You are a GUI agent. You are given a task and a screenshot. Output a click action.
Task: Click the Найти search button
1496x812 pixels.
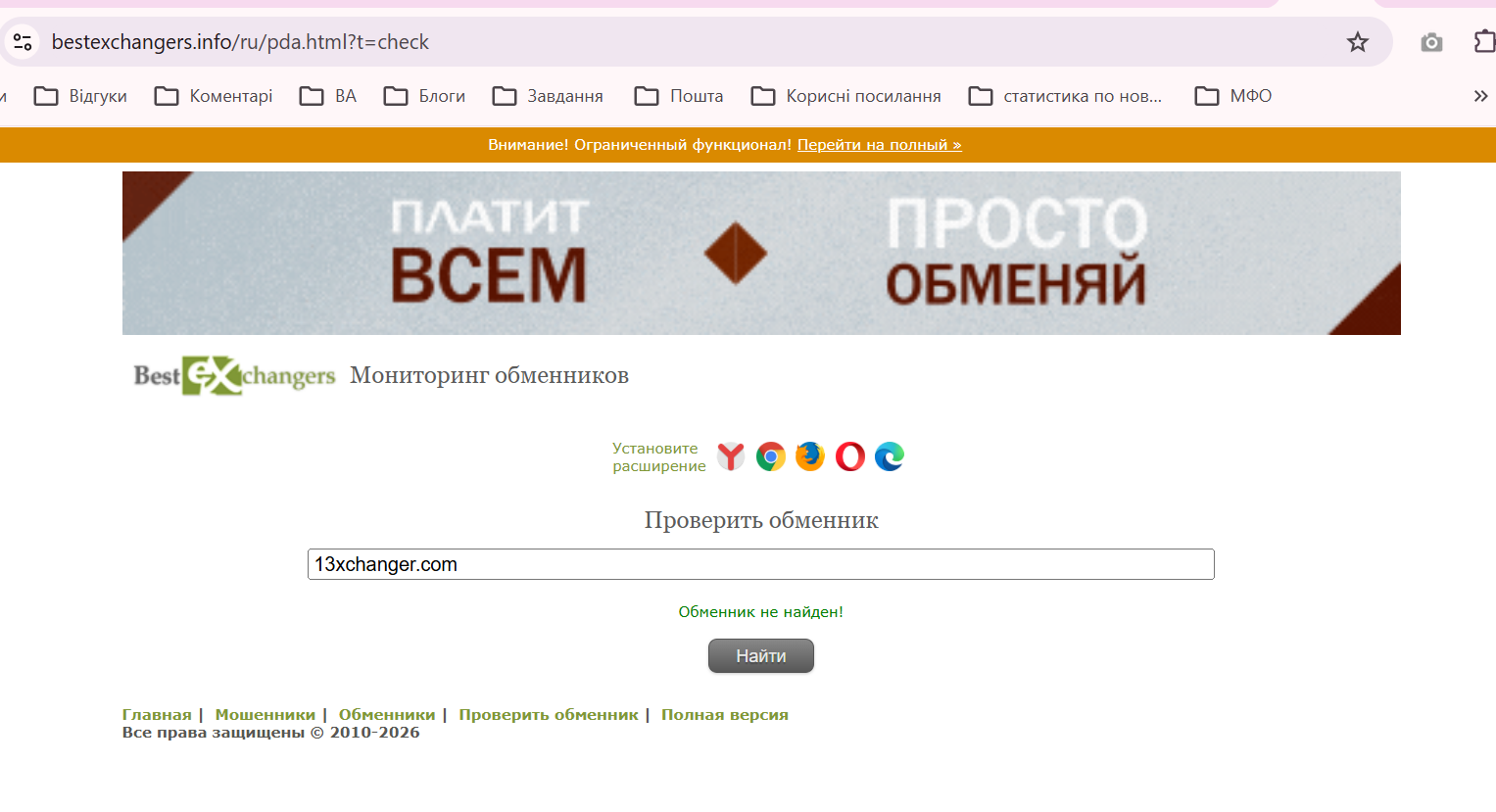pos(761,656)
